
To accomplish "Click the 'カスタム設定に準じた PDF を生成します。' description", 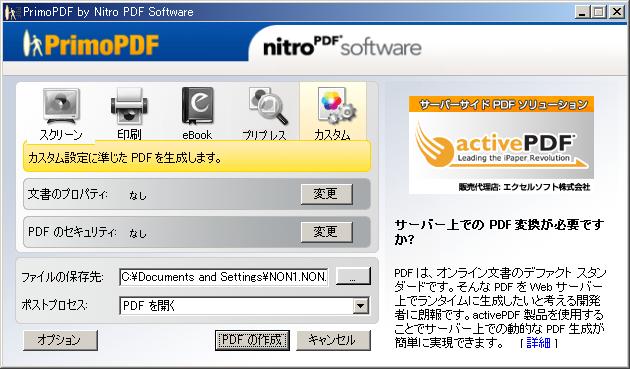I will (x=125, y=158).
